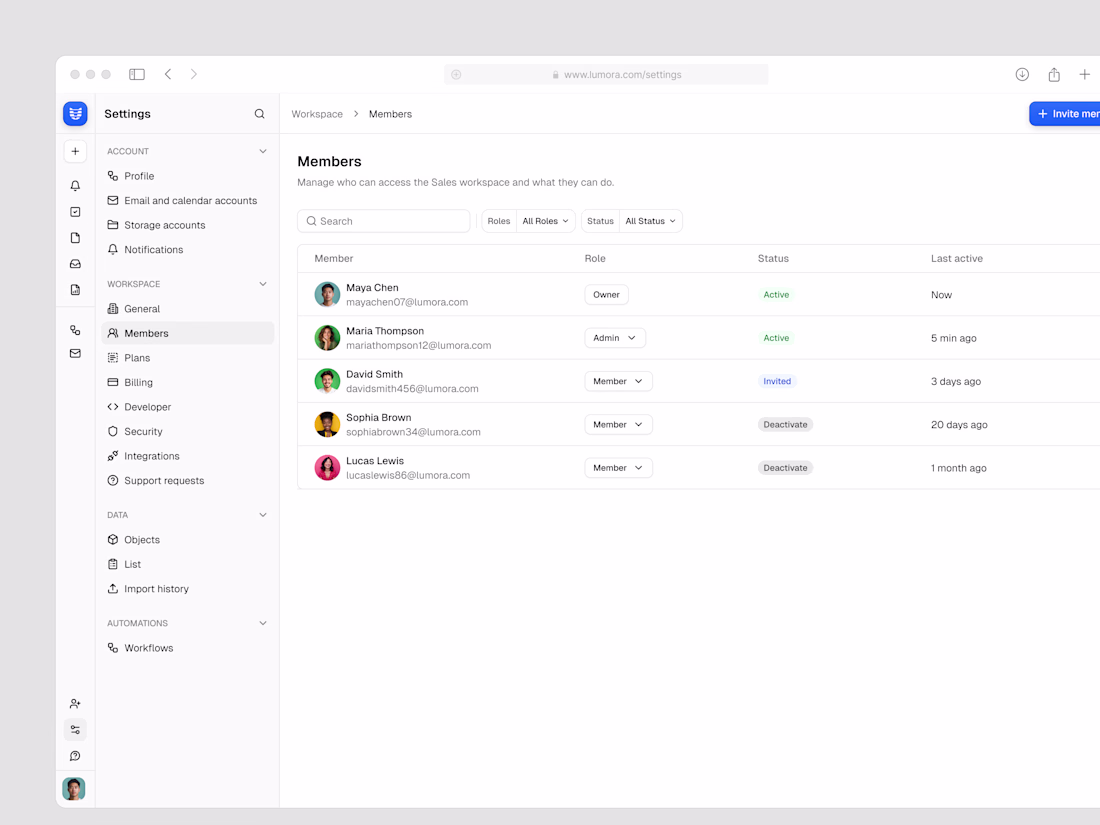Open the help chat icon in left rail

(x=75, y=756)
